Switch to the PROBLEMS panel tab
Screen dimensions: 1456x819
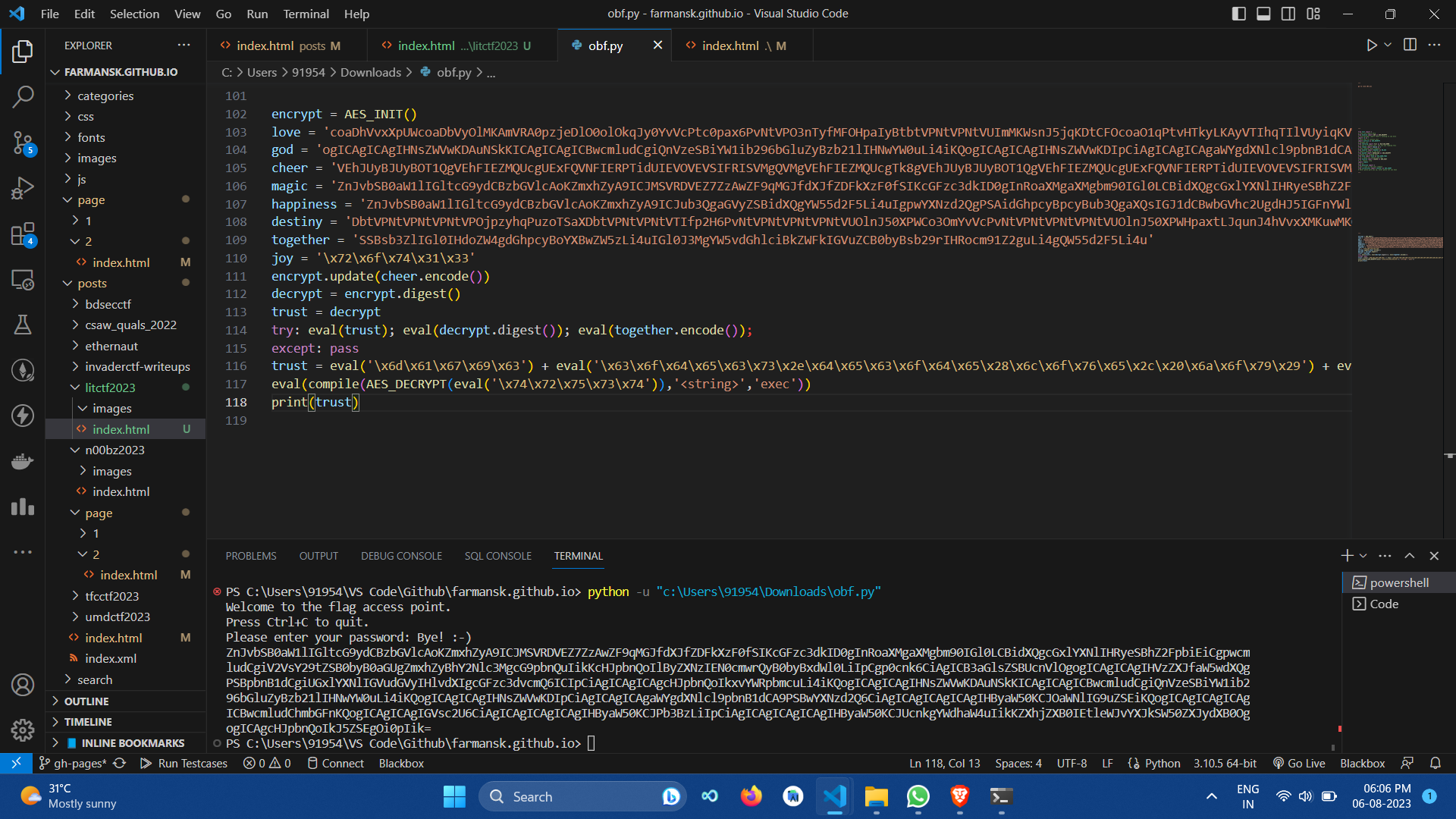[x=251, y=556]
